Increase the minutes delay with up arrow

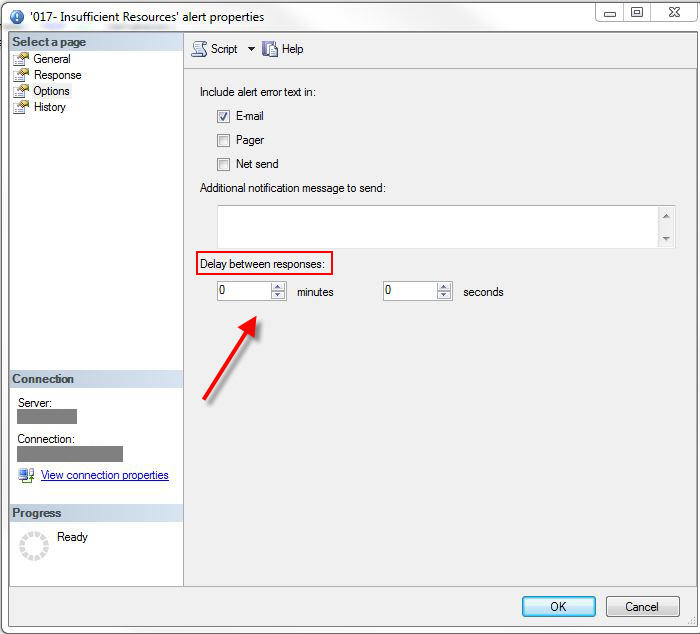tap(278, 287)
